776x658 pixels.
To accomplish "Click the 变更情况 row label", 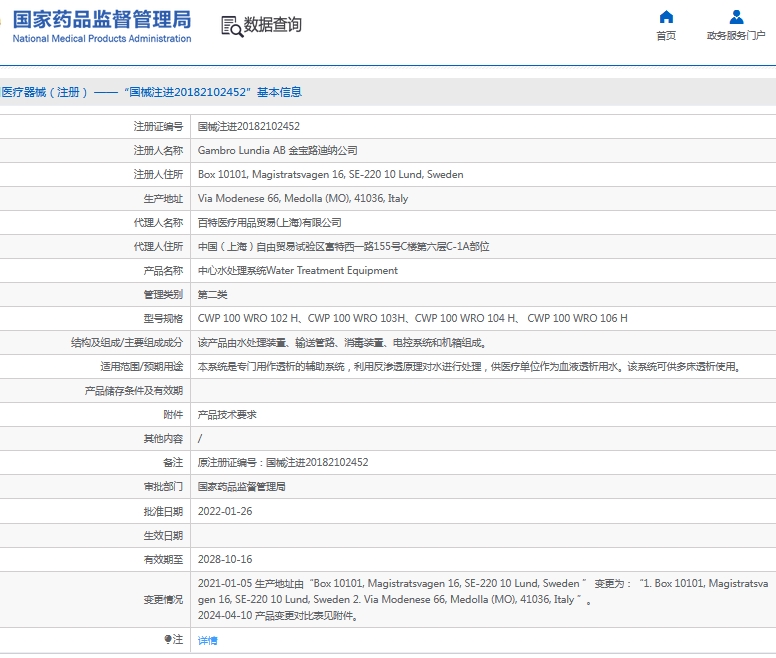I will [163, 600].
